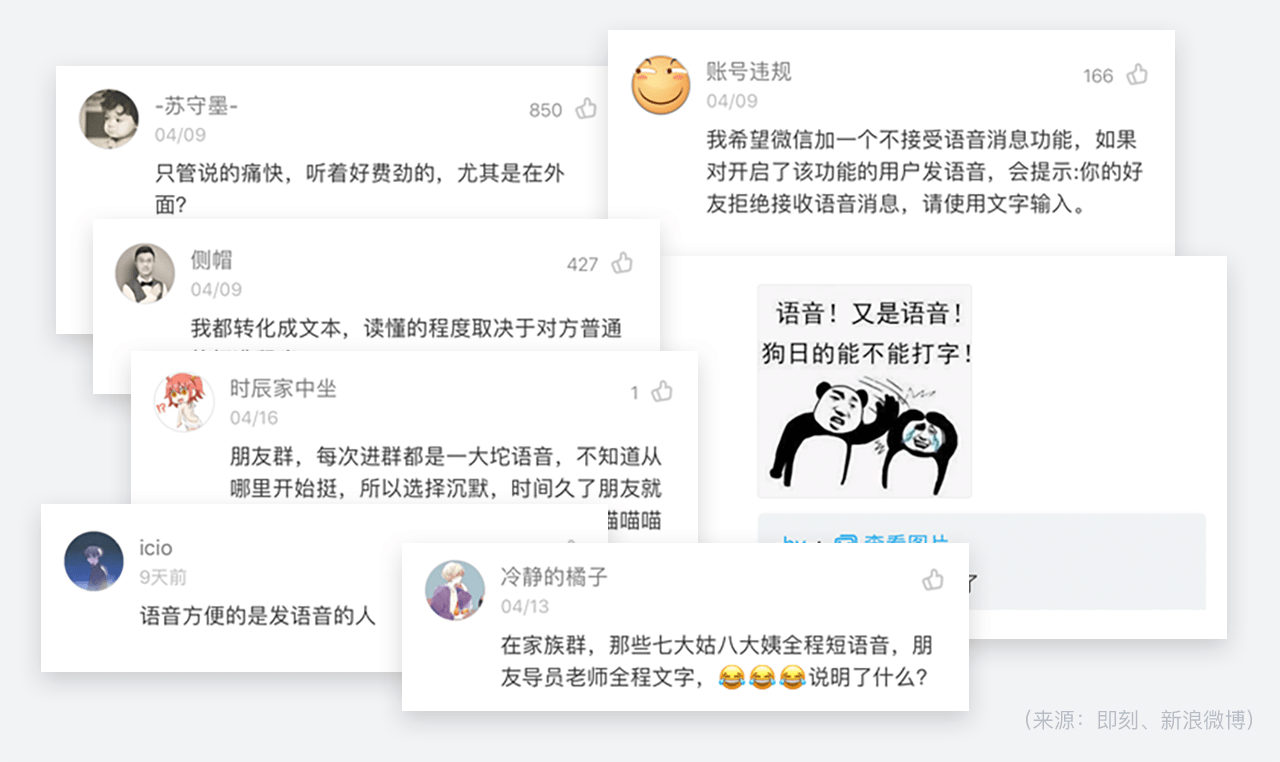Image resolution: width=1280 pixels, height=762 pixels.
Task: Click the thumbs-up on 侧帽's comment
Action: (x=623, y=263)
